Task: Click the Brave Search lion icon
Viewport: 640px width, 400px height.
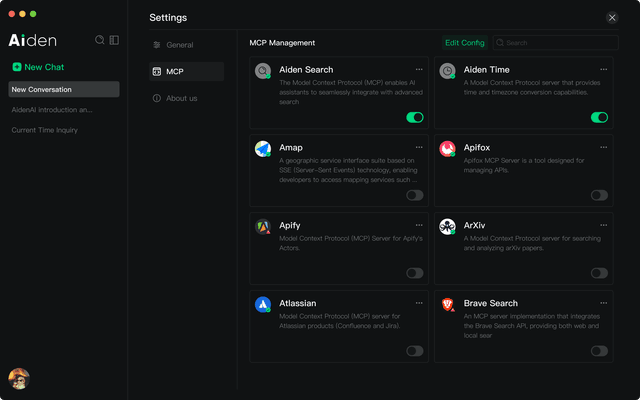Action: pyautogui.click(x=447, y=305)
